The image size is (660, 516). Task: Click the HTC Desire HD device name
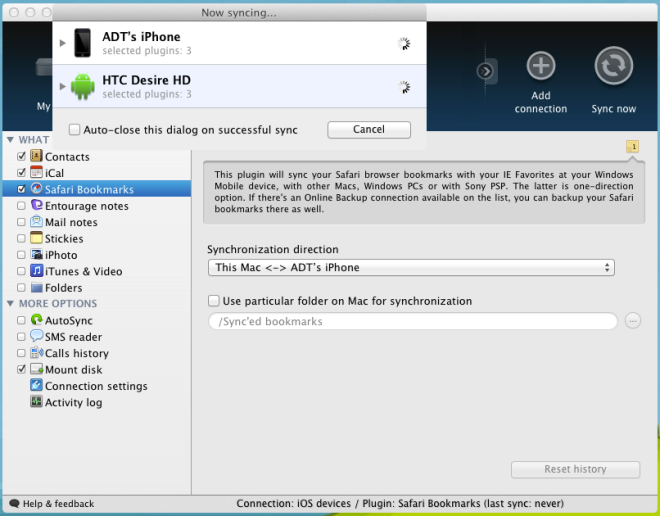[x=146, y=80]
